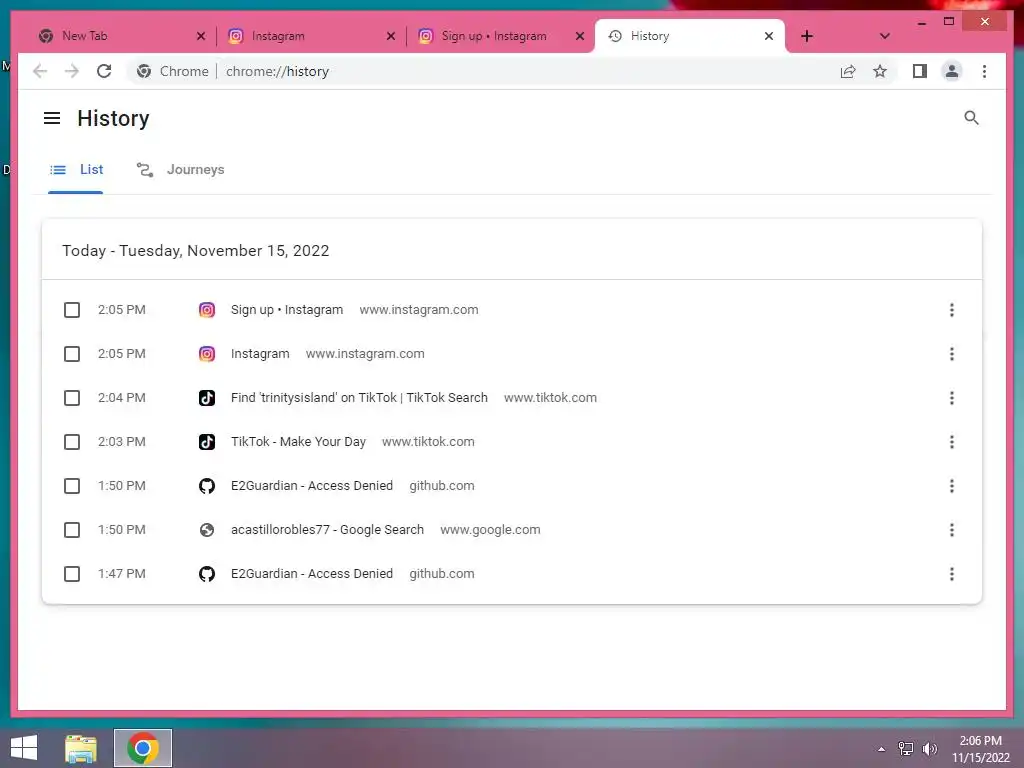Check the 1:47 PM E2Guardian entry checkbox
The image size is (1024, 768).
(72, 574)
